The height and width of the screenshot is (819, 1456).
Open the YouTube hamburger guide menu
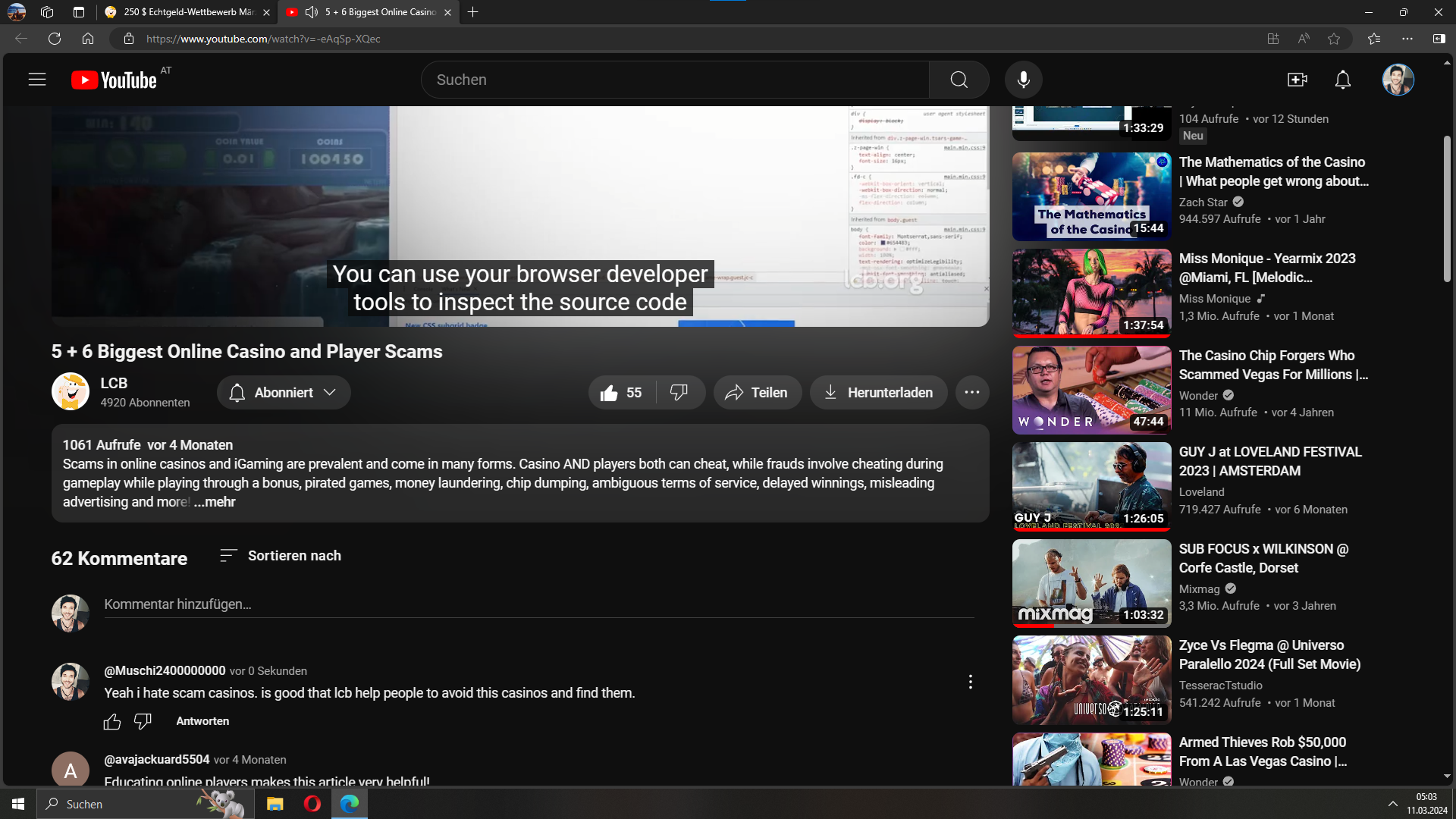pyautogui.click(x=37, y=80)
